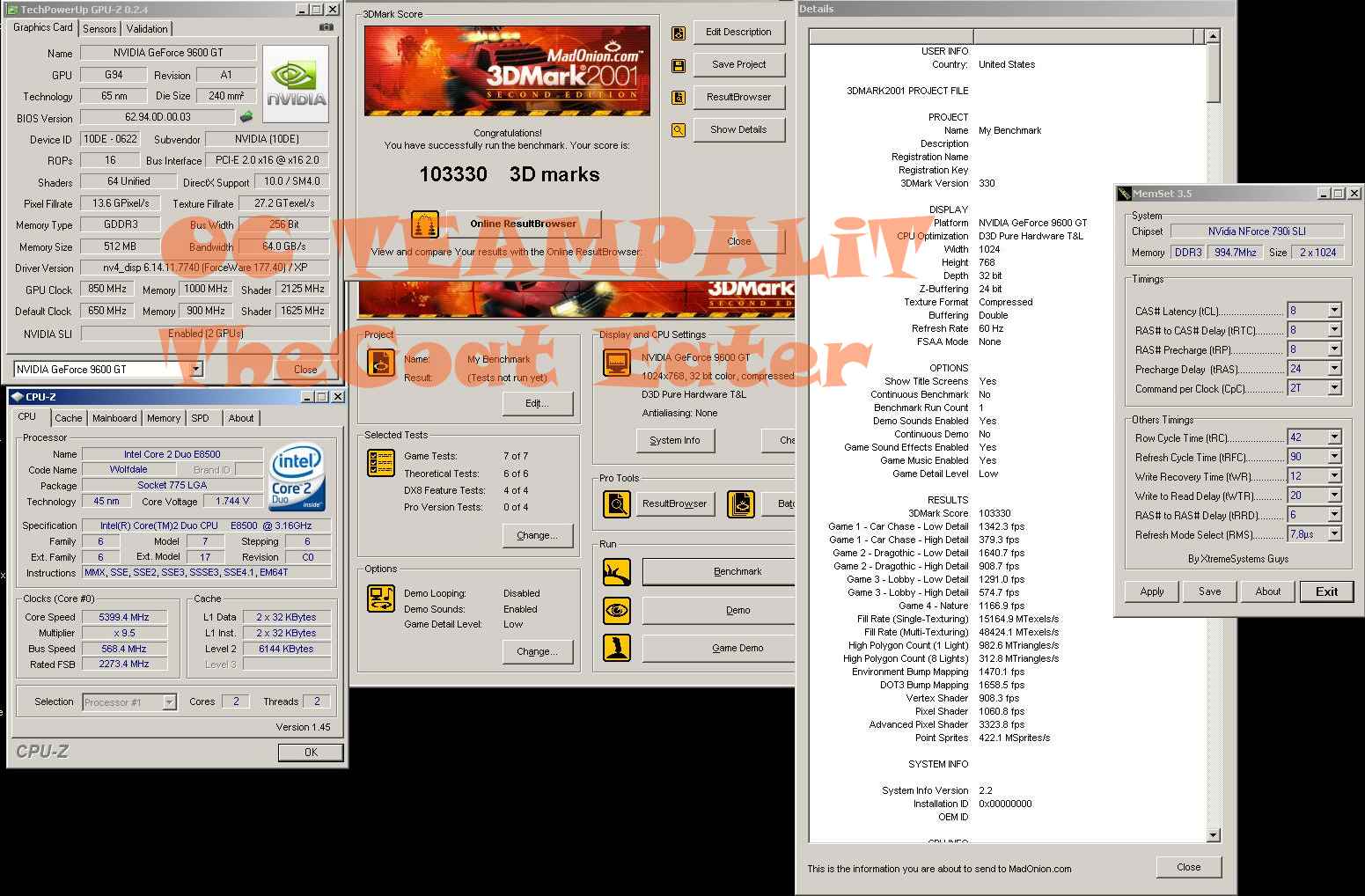Open the RAS# to RAS# Delay (tRRD) dropdown
Screen dimensions: 1365x896
click(x=1334, y=515)
